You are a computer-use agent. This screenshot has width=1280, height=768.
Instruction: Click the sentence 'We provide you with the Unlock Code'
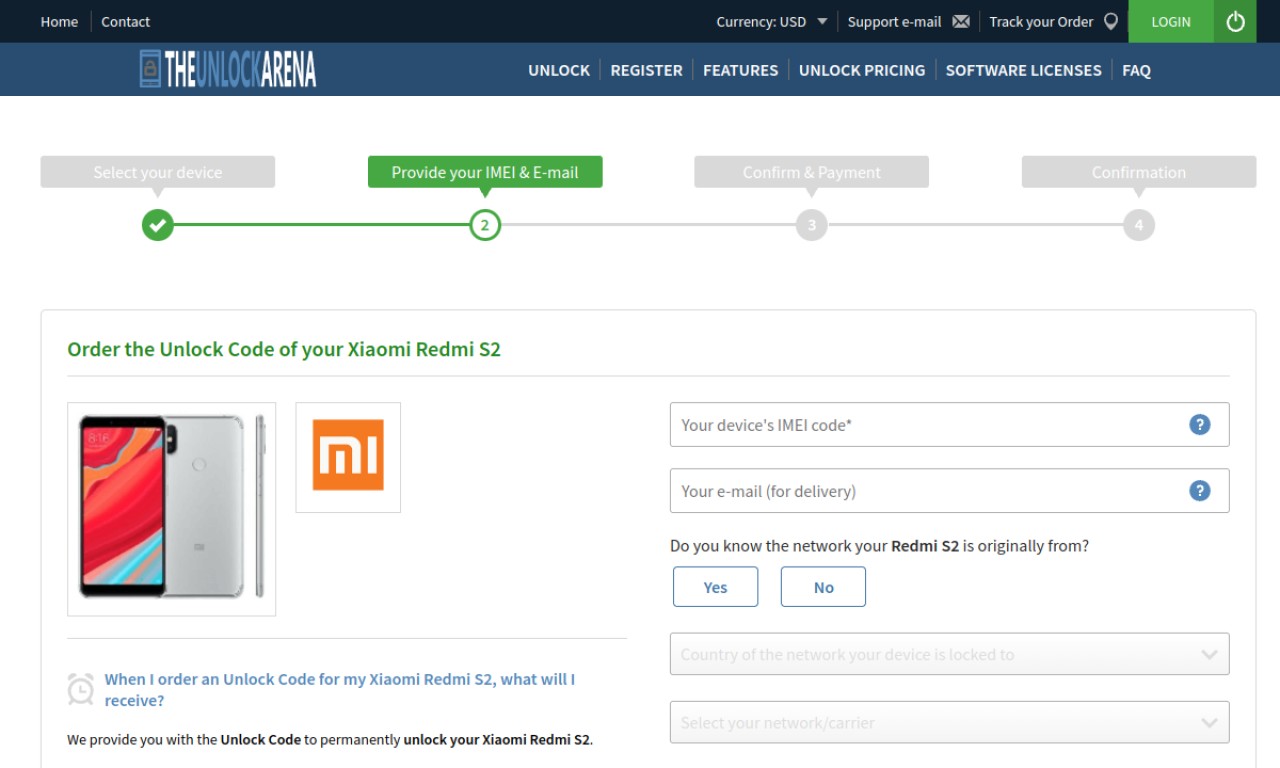(x=330, y=740)
